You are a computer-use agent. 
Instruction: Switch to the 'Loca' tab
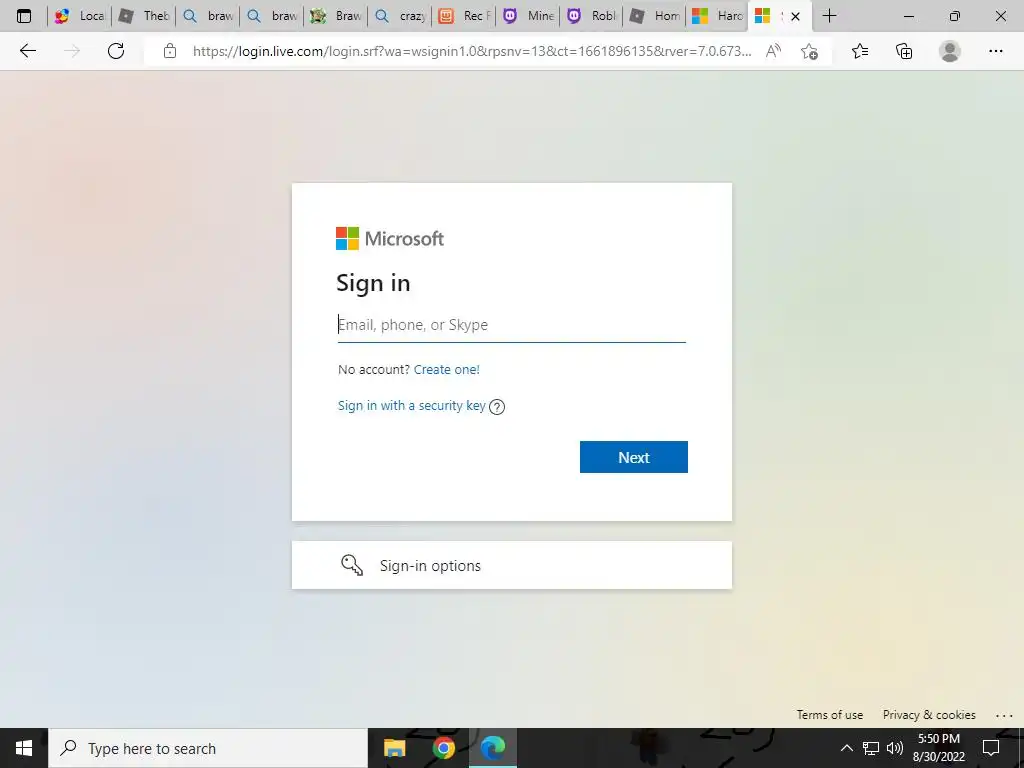(x=80, y=16)
